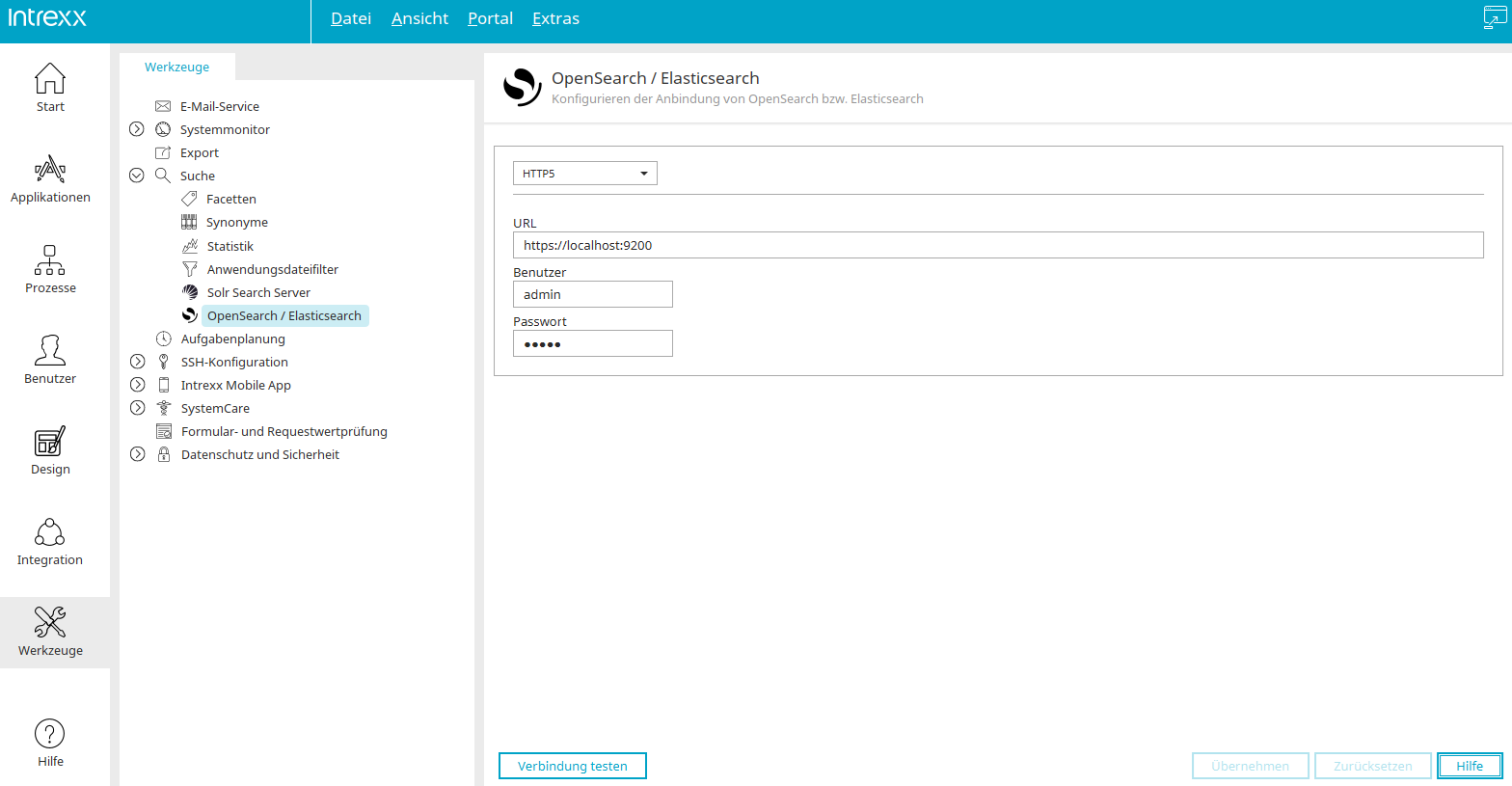Image resolution: width=1512 pixels, height=786 pixels.
Task: Click the Hilfe button at bottom right
Action: point(1470,766)
